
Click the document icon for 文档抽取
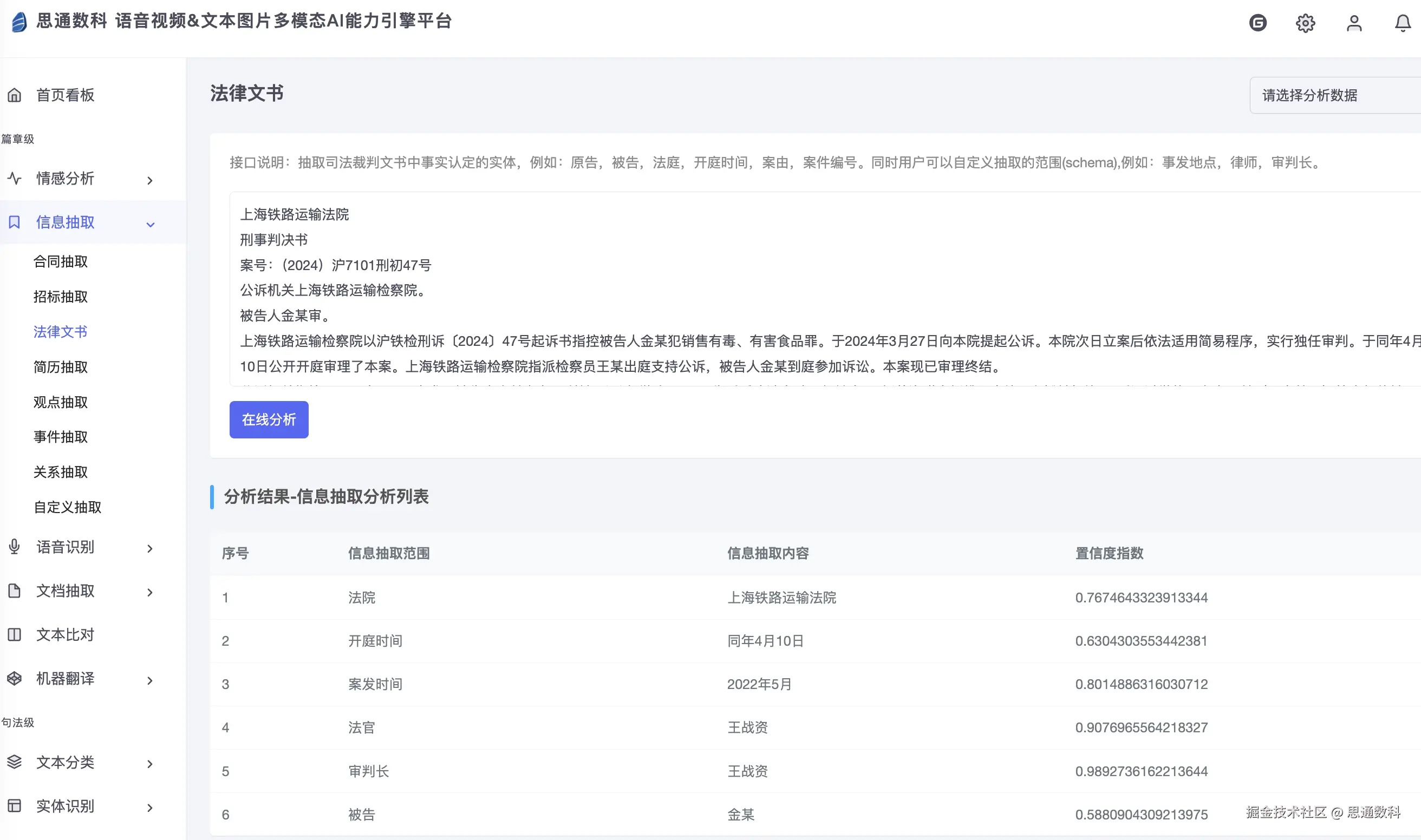coord(15,591)
